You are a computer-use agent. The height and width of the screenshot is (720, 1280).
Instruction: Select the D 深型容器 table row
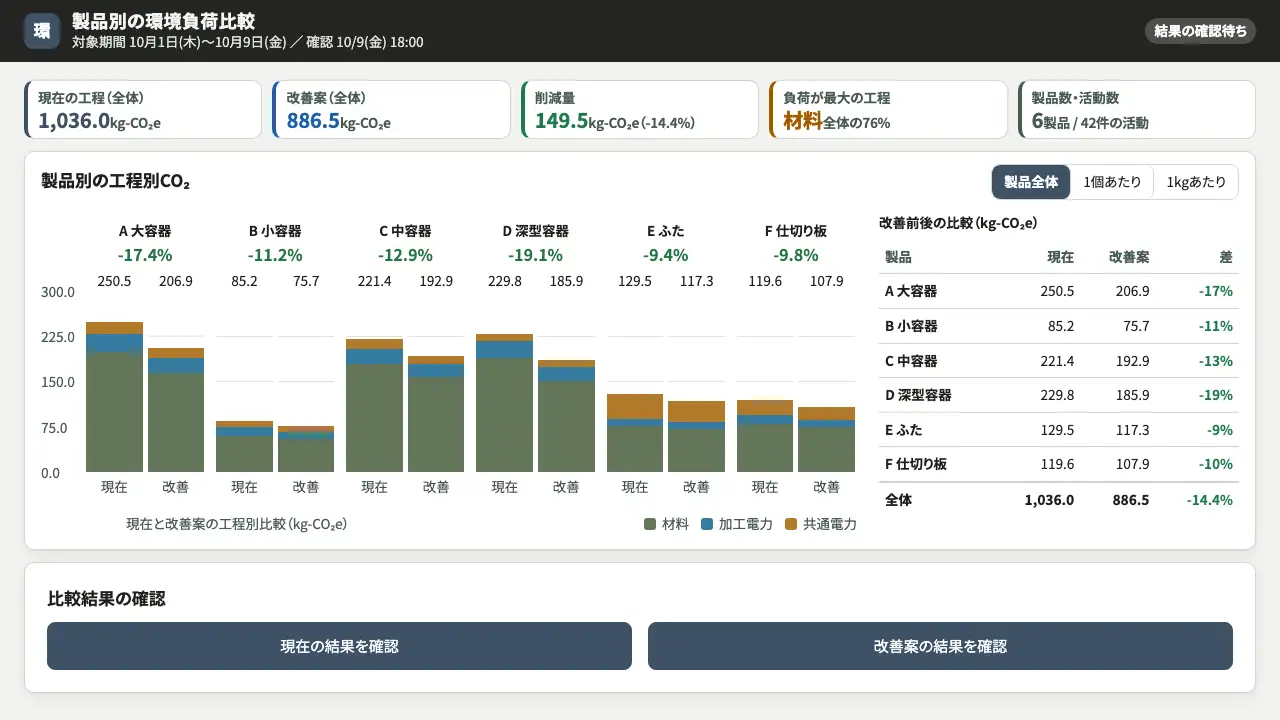pyautogui.click(x=1058, y=395)
